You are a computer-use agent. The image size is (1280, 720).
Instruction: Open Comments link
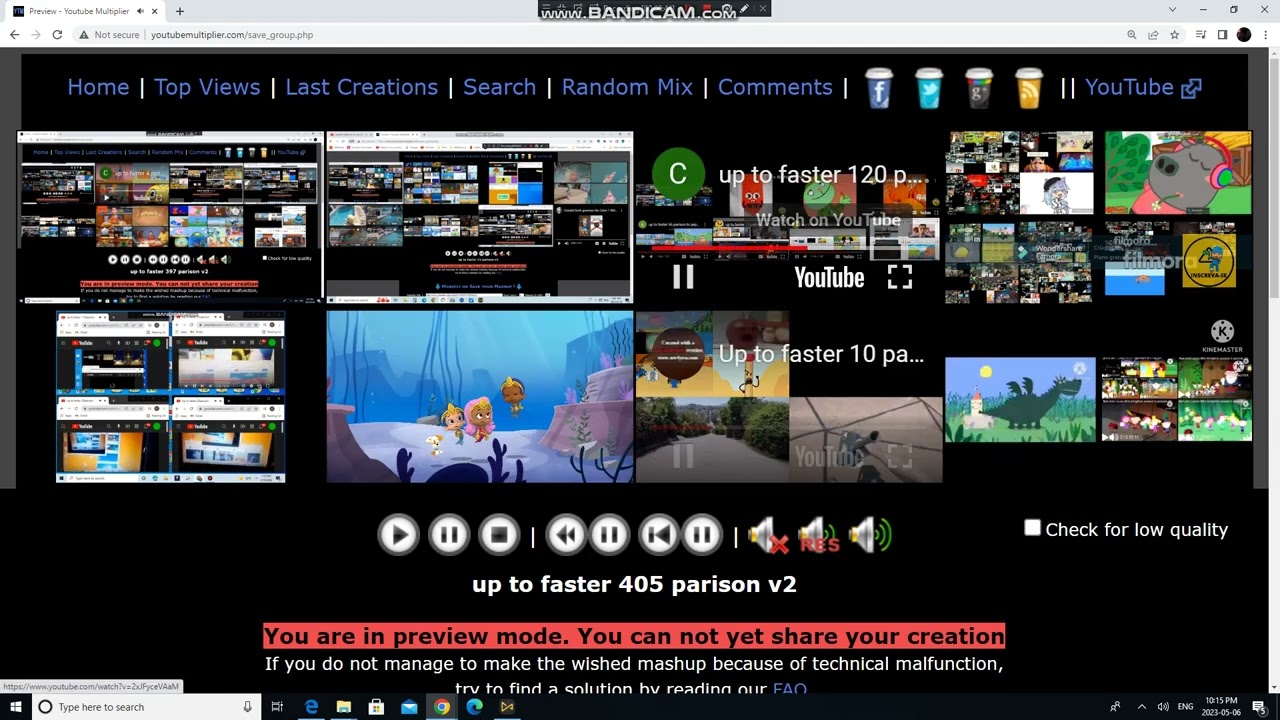click(775, 87)
